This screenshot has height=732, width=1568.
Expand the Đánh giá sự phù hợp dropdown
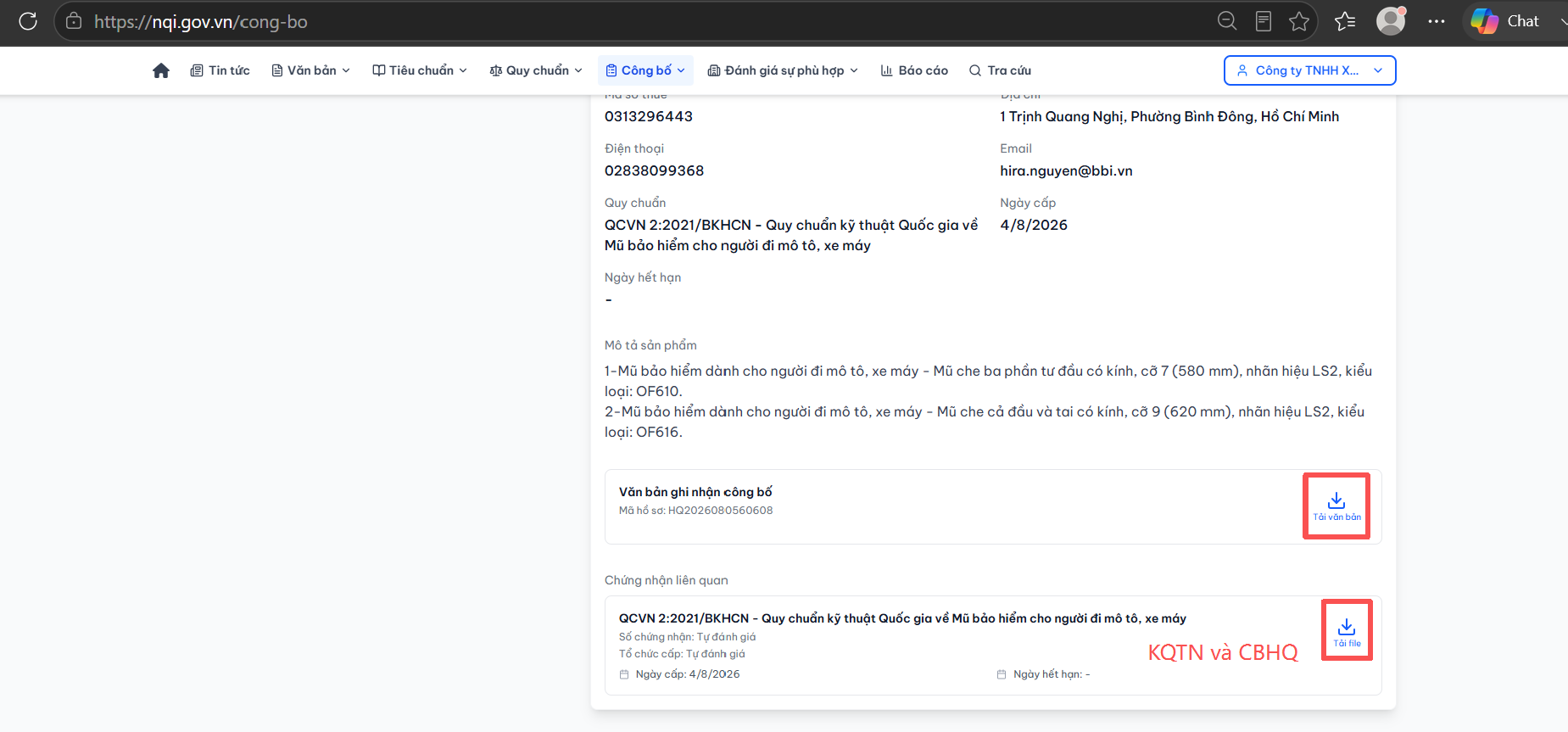click(784, 70)
